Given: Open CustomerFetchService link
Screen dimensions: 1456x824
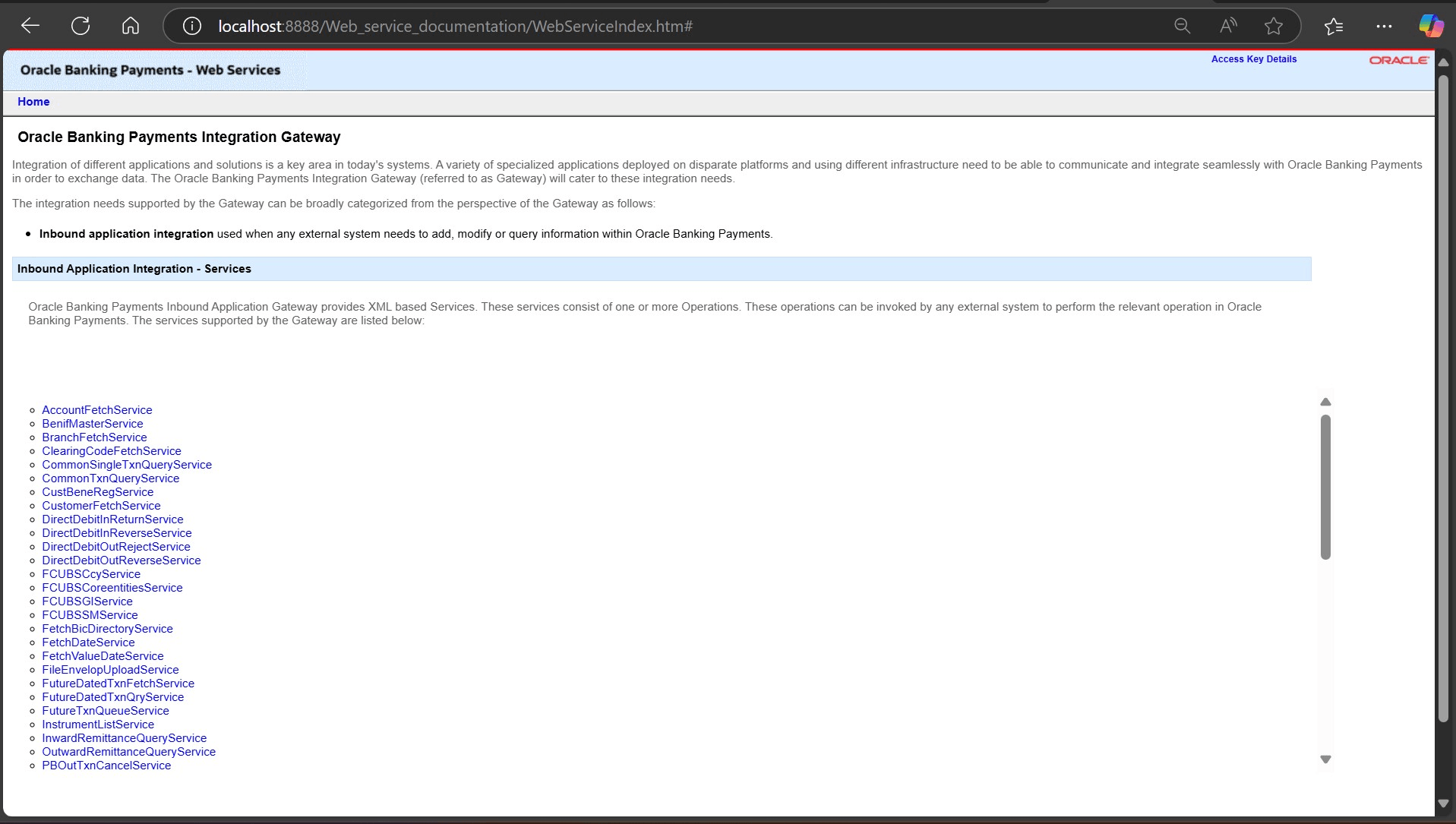Looking at the screenshot, I should point(101,506).
